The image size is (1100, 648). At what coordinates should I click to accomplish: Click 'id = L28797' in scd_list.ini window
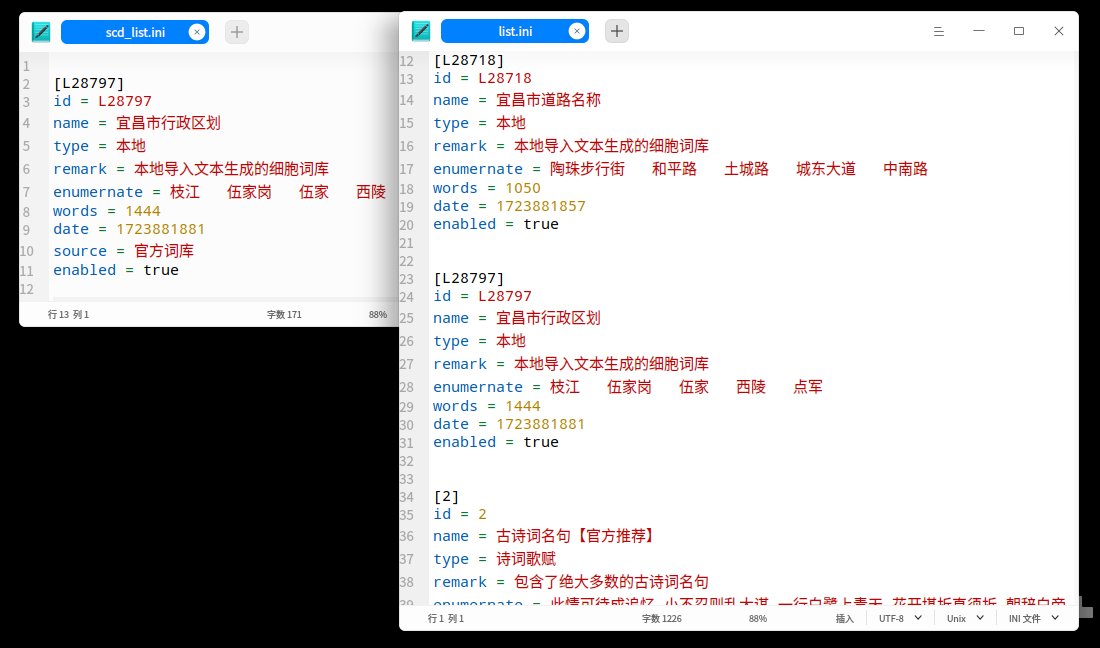click(102, 101)
